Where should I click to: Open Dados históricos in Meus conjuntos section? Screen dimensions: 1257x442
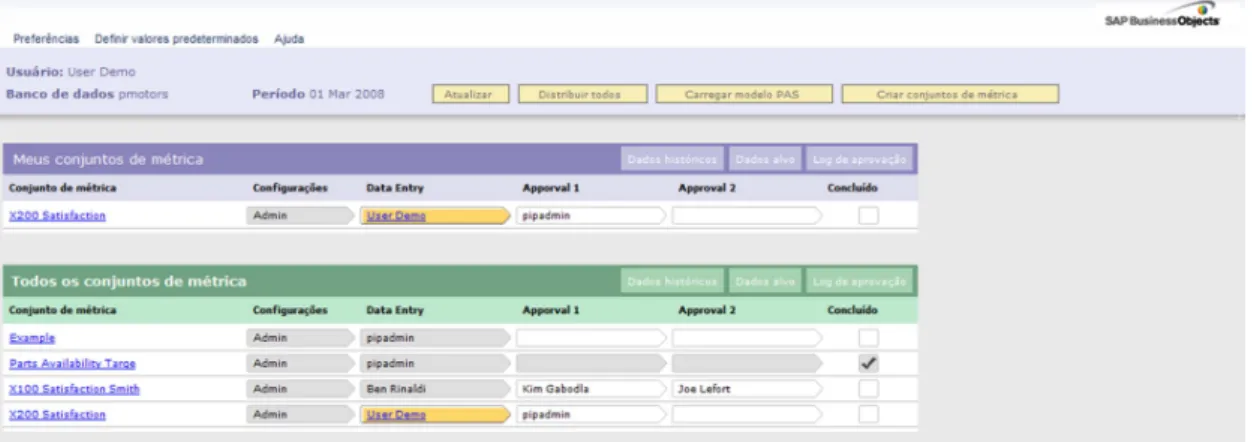click(672, 159)
